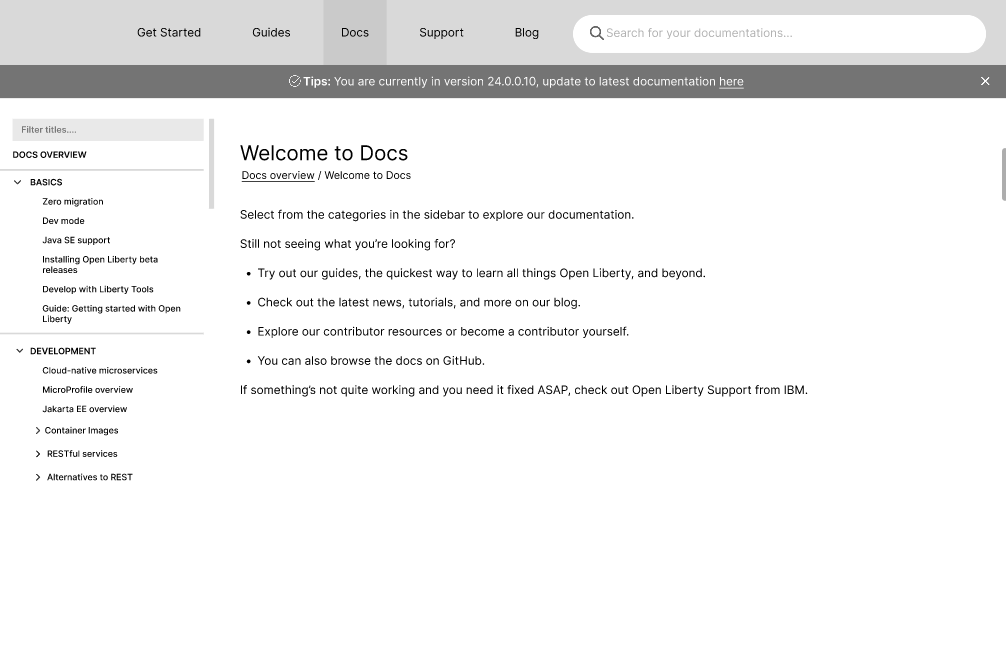Click the page scrollbar thumb at right

(1003, 174)
